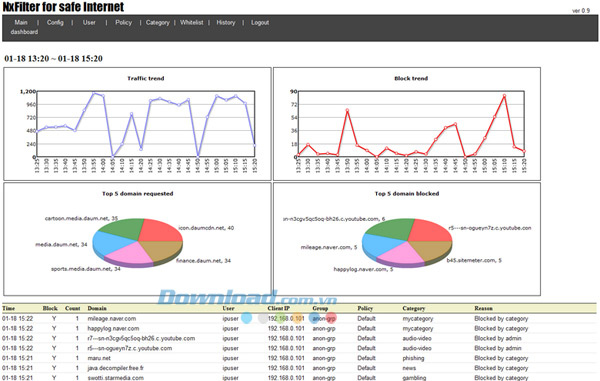View the History menu
The image size is (600, 381).
pyautogui.click(x=225, y=23)
